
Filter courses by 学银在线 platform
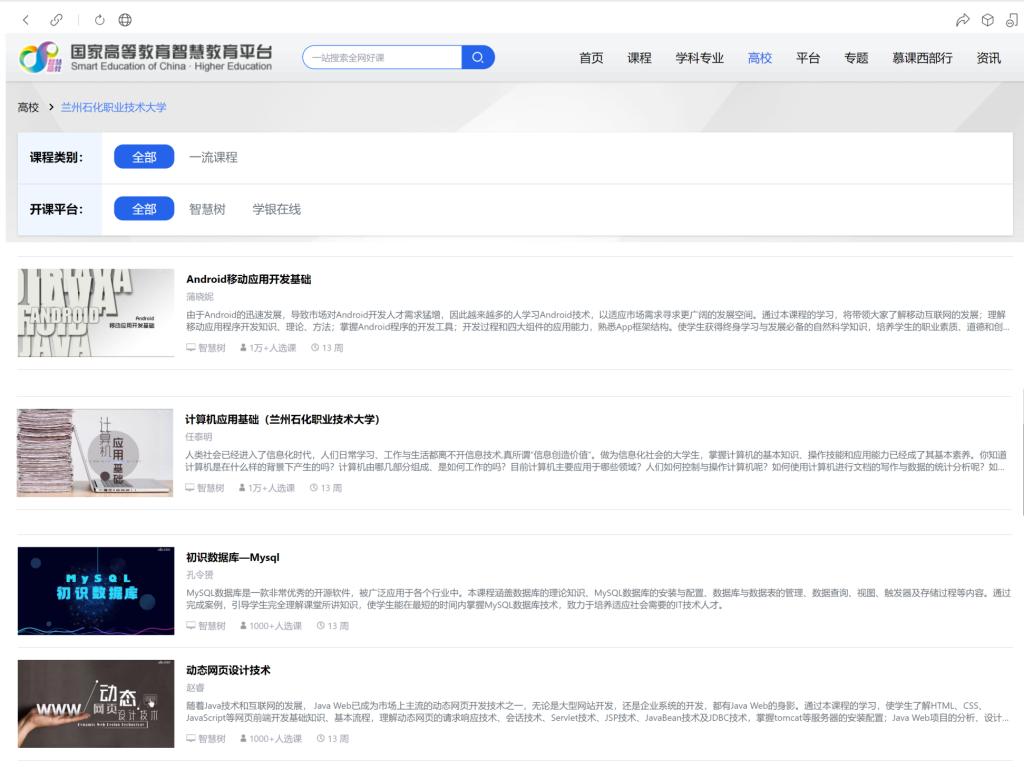pyautogui.click(x=276, y=209)
